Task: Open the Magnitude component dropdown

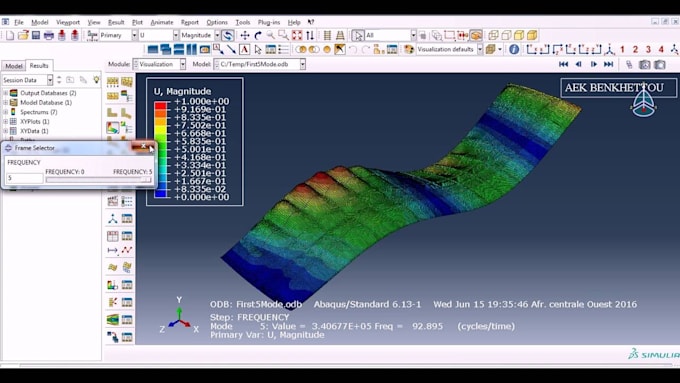Action: point(217,35)
